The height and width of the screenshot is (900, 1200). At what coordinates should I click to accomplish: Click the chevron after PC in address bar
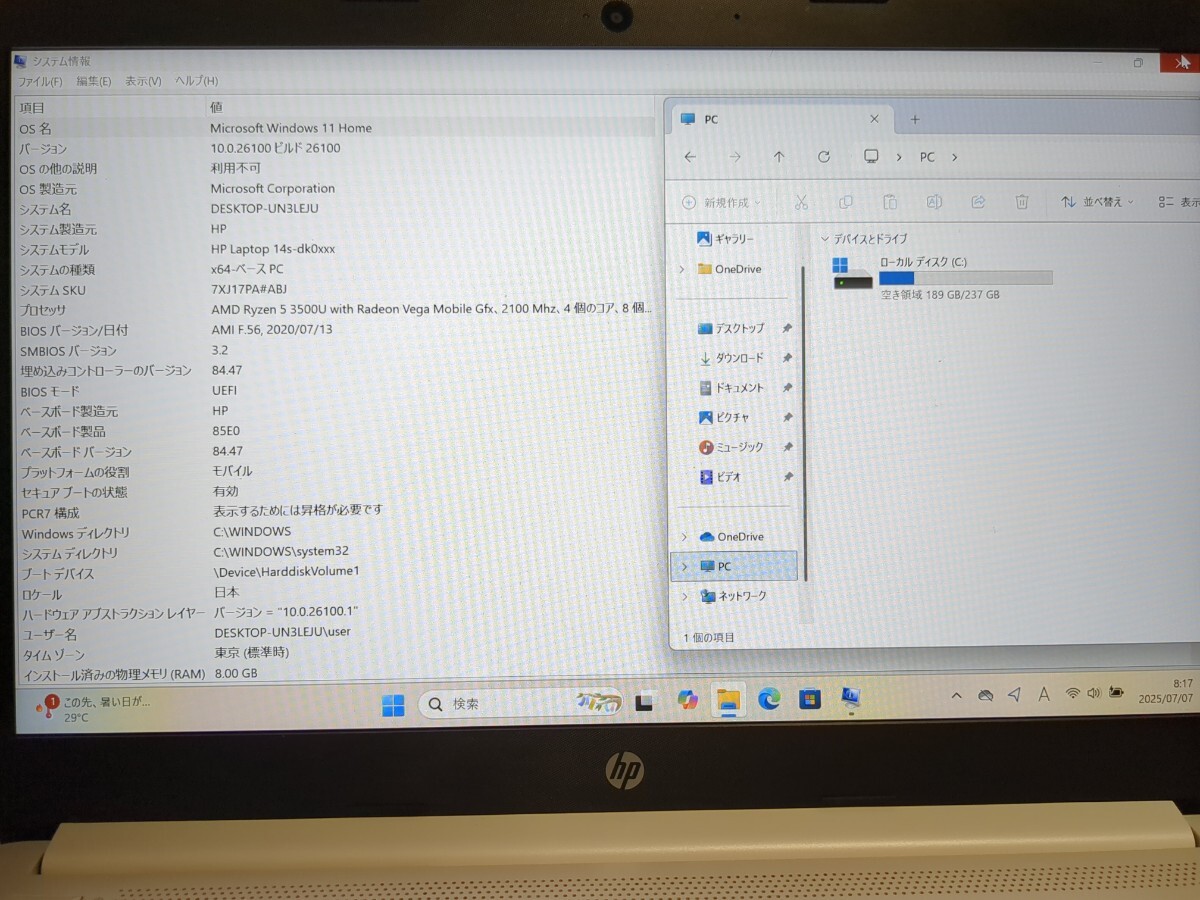click(x=954, y=157)
